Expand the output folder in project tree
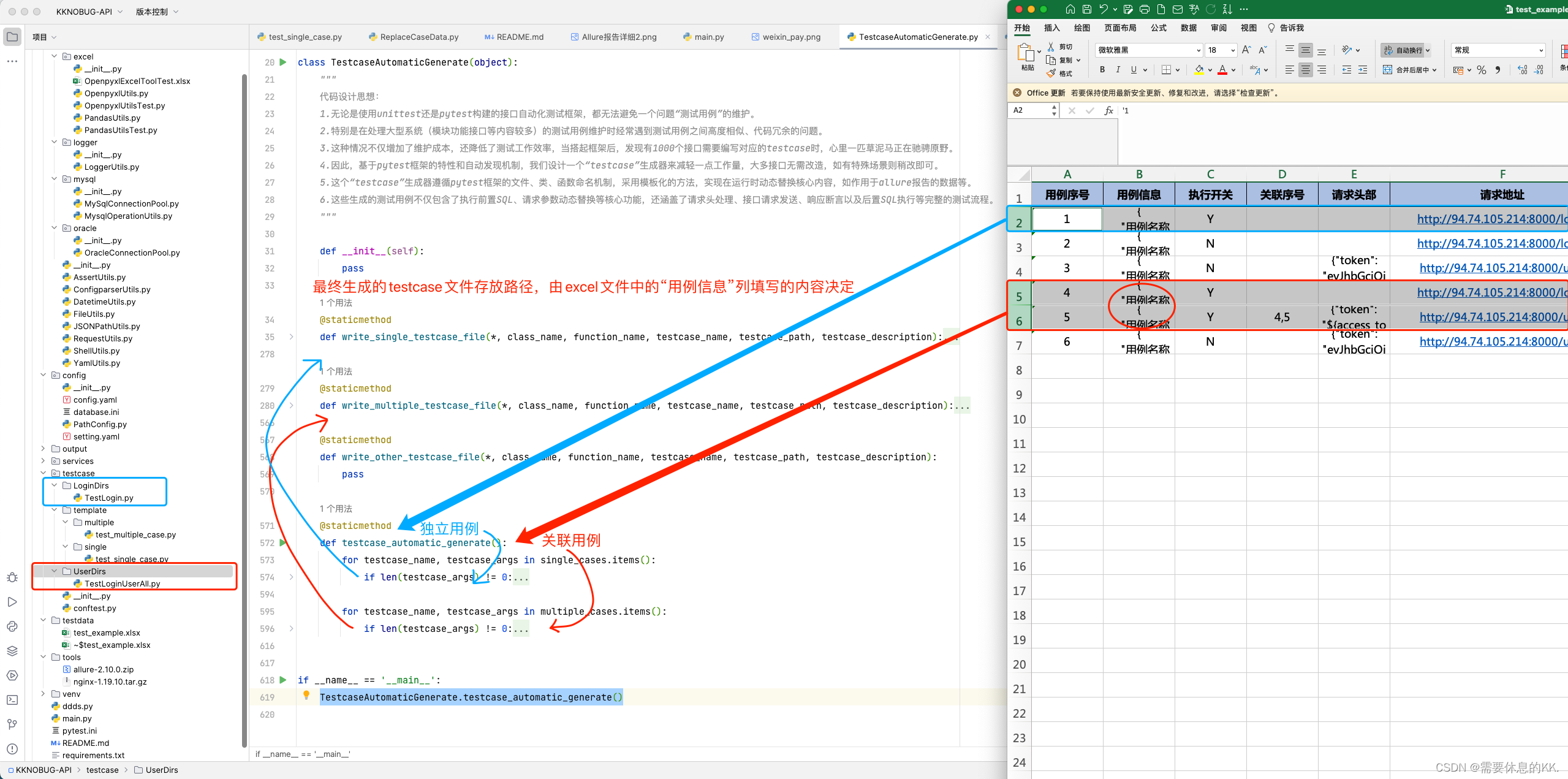This screenshot has width=1568, height=779. tap(43, 449)
